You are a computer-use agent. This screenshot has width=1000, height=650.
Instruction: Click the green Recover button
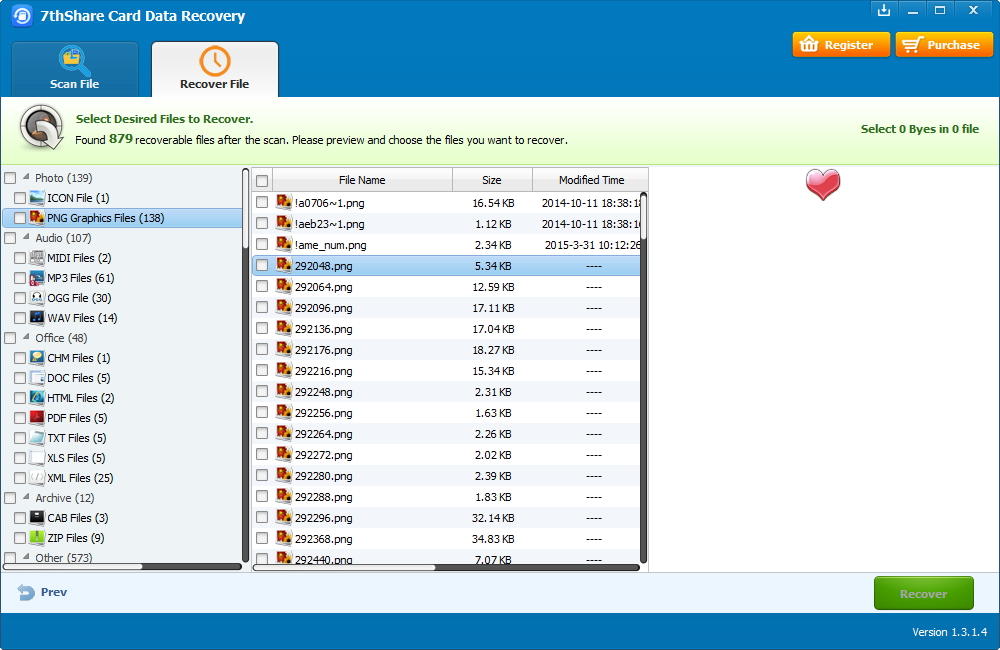point(923,593)
